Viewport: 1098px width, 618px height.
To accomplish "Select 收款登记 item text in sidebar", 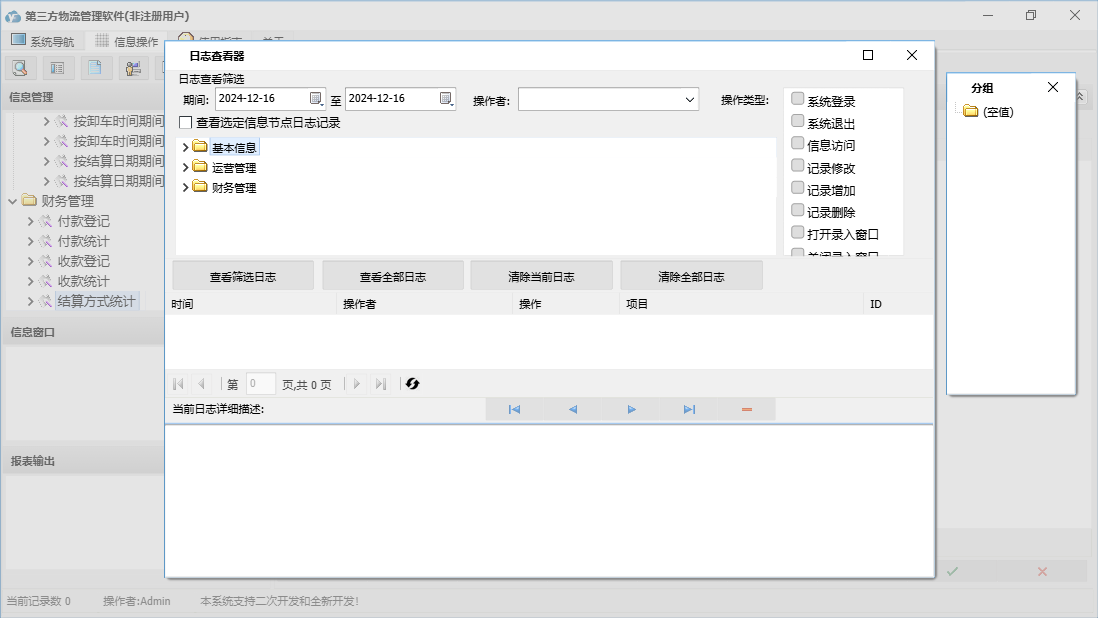I will pos(83,261).
